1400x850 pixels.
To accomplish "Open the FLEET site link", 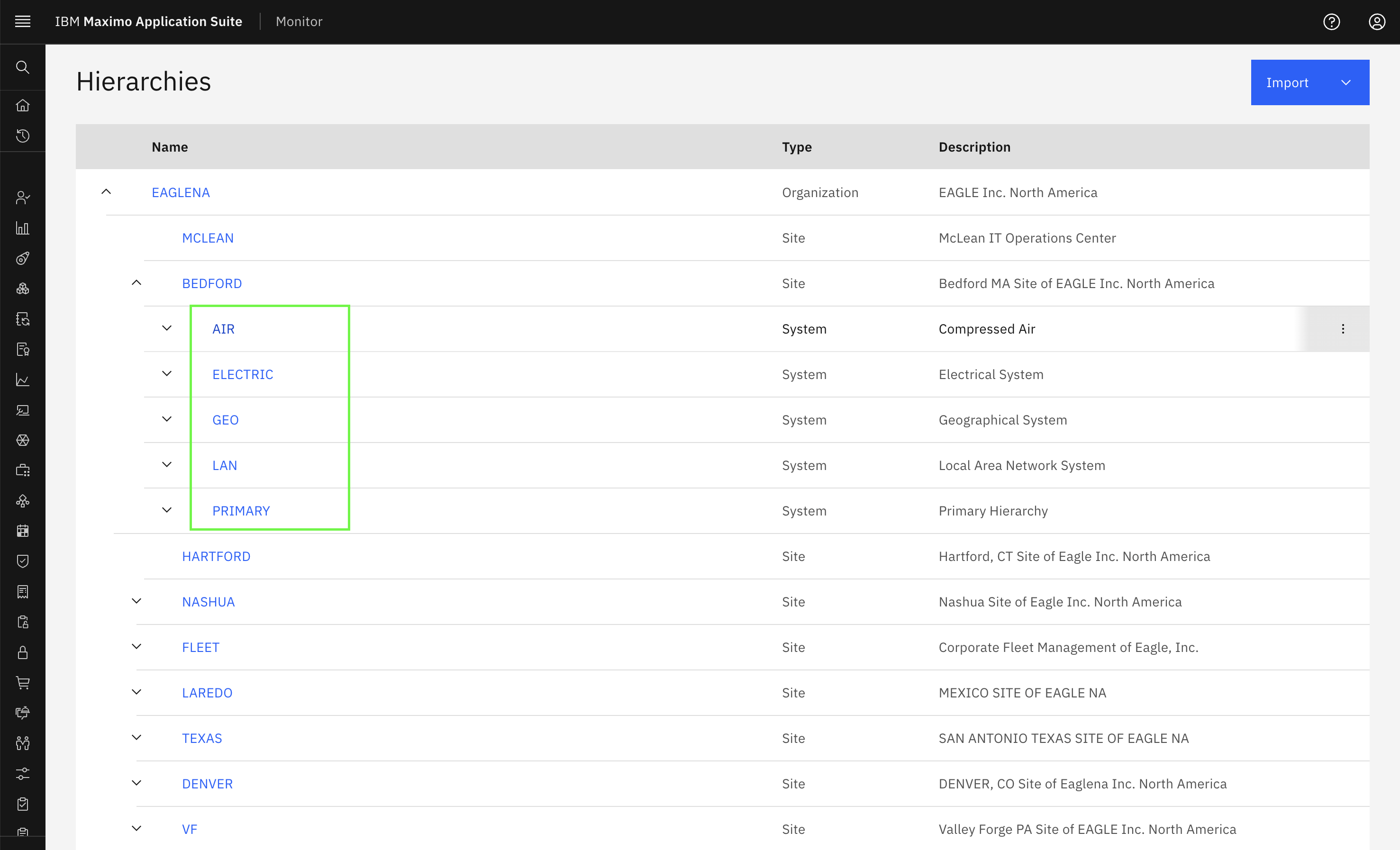I will coord(200,647).
